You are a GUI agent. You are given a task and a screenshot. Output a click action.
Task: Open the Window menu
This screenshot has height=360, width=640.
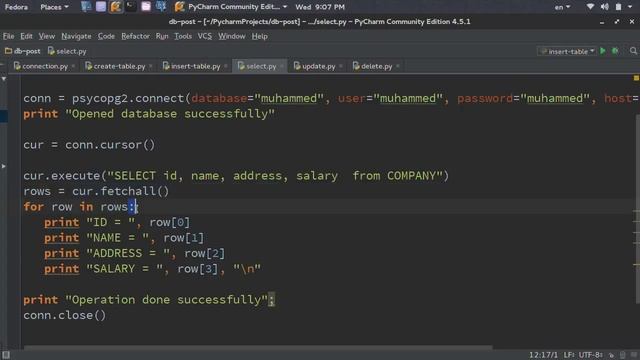coord(231,36)
